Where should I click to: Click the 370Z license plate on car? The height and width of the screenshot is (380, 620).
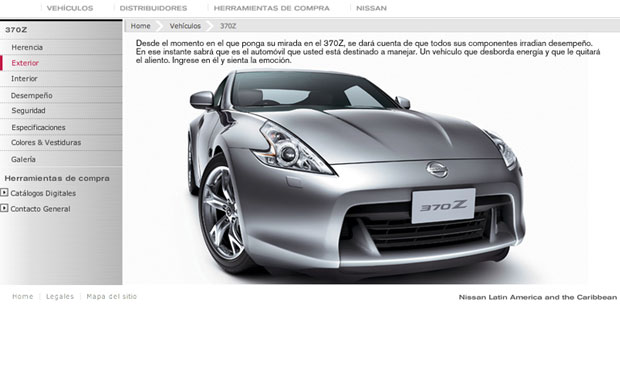click(x=443, y=206)
